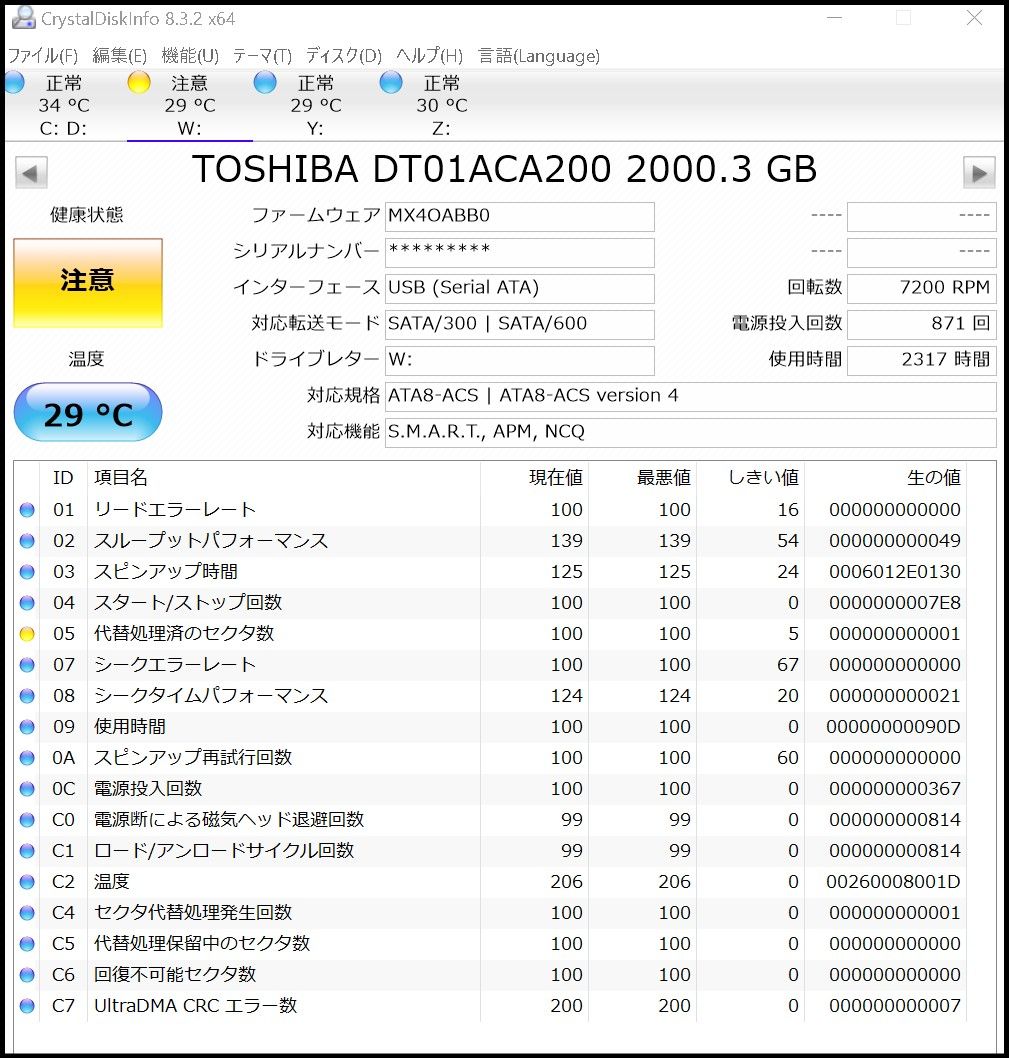Go to previous disk with left arrow
The width and height of the screenshot is (1009, 1058).
pos(31,173)
